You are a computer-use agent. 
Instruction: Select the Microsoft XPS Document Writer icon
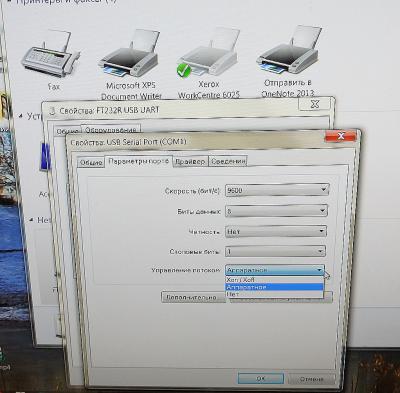pos(128,54)
